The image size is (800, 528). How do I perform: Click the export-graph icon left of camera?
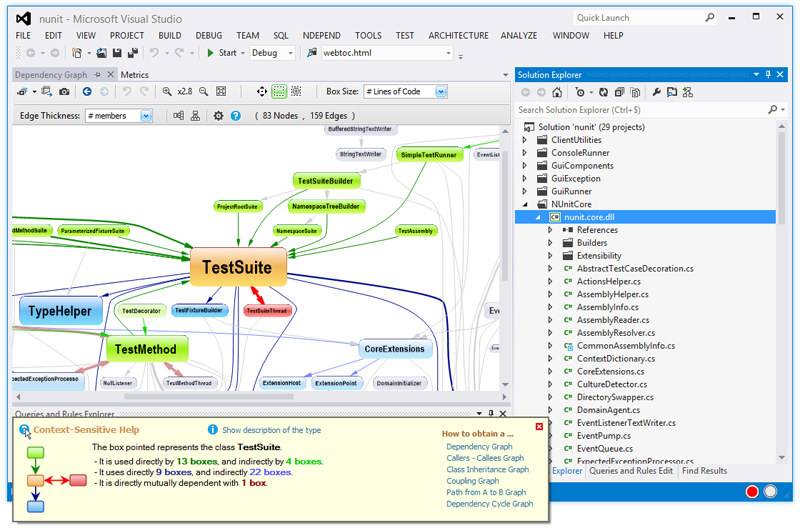(47, 92)
